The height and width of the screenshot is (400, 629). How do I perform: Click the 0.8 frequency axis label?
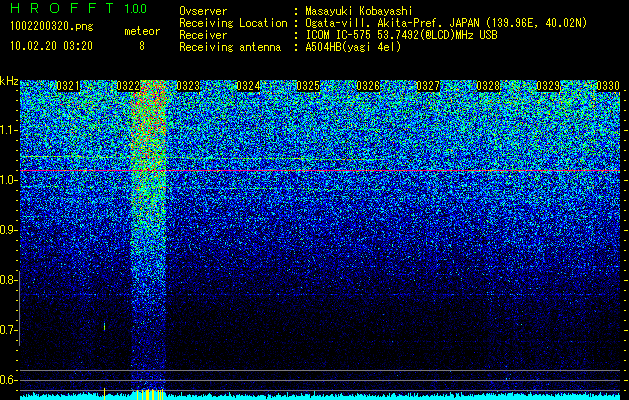(7, 280)
